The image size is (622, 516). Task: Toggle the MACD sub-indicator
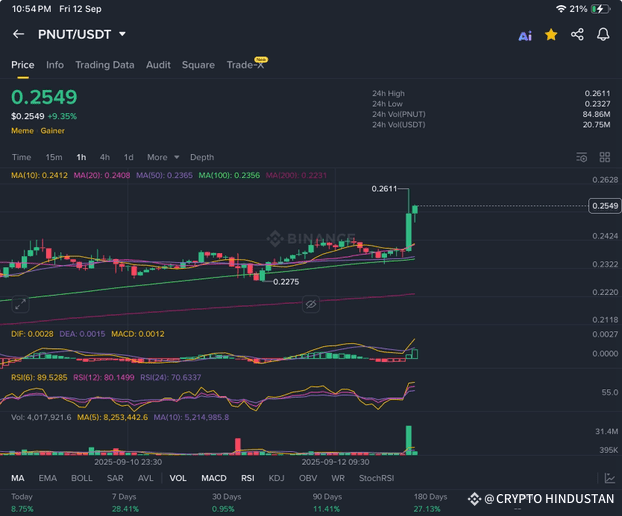(x=214, y=478)
